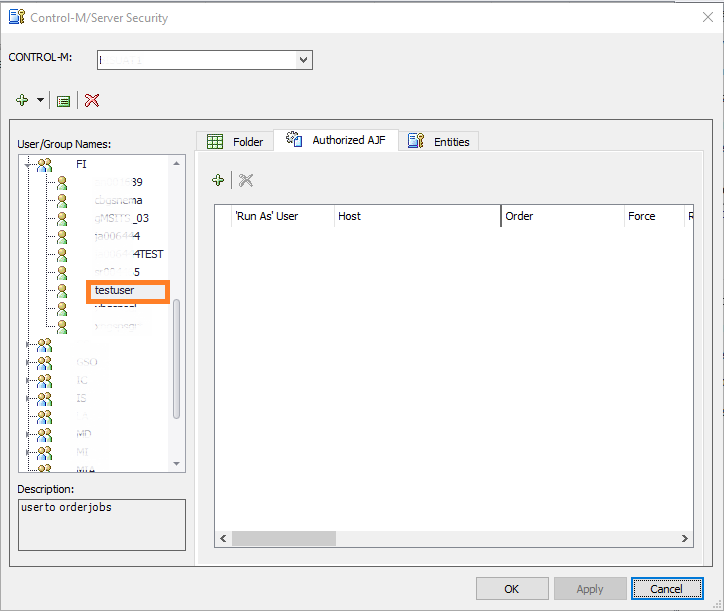The height and width of the screenshot is (611, 724).
Task: Click the Host column header
Action: coord(417,216)
